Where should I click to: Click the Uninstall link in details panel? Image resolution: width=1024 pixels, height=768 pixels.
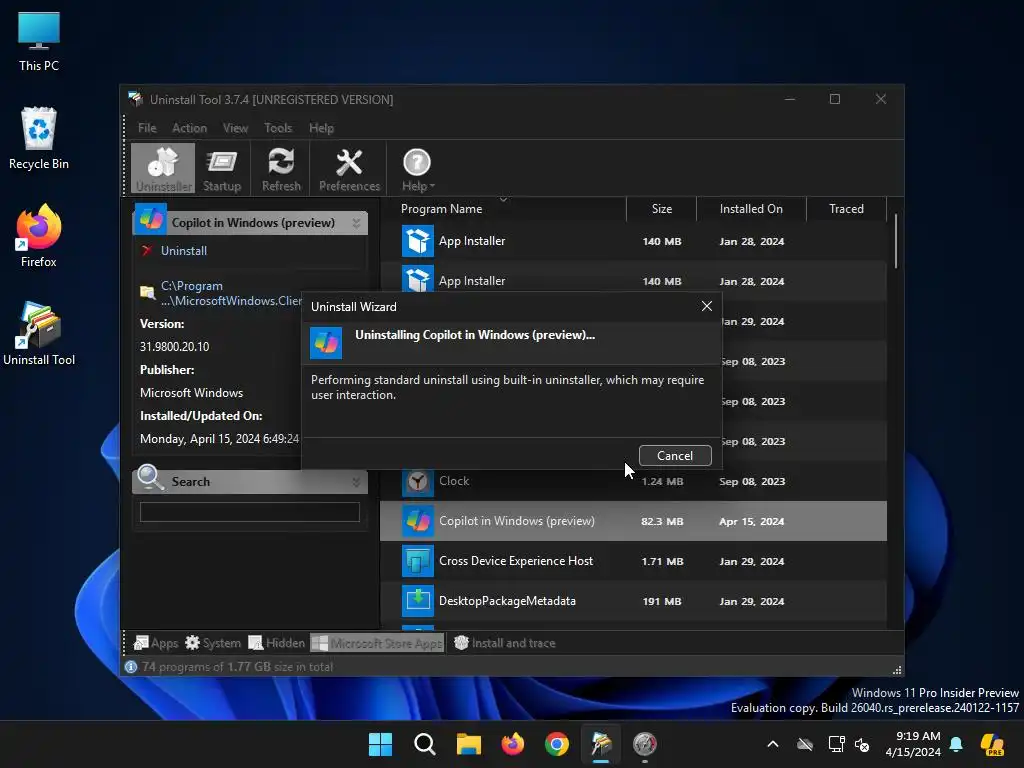pyautogui.click(x=184, y=251)
